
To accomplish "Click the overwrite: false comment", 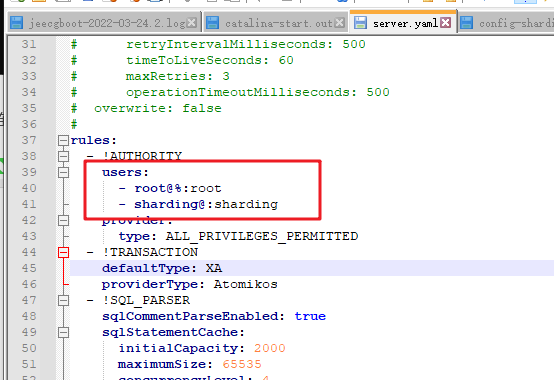I will (x=158, y=108).
